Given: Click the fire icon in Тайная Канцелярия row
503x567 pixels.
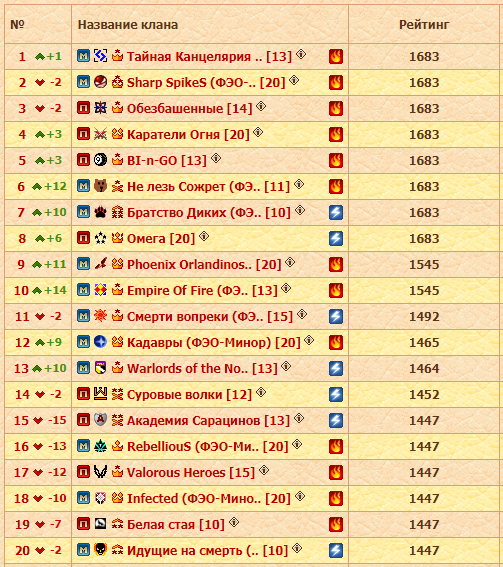Looking at the screenshot, I should point(336,56).
